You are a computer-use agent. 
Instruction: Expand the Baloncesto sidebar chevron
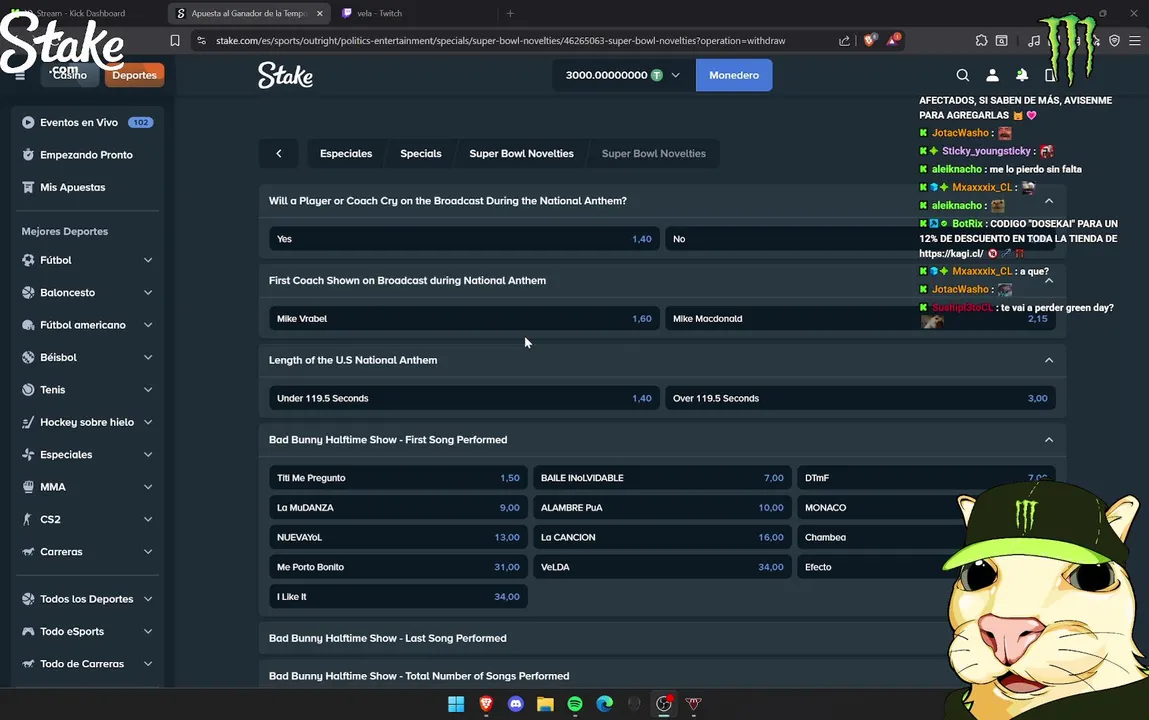148,292
